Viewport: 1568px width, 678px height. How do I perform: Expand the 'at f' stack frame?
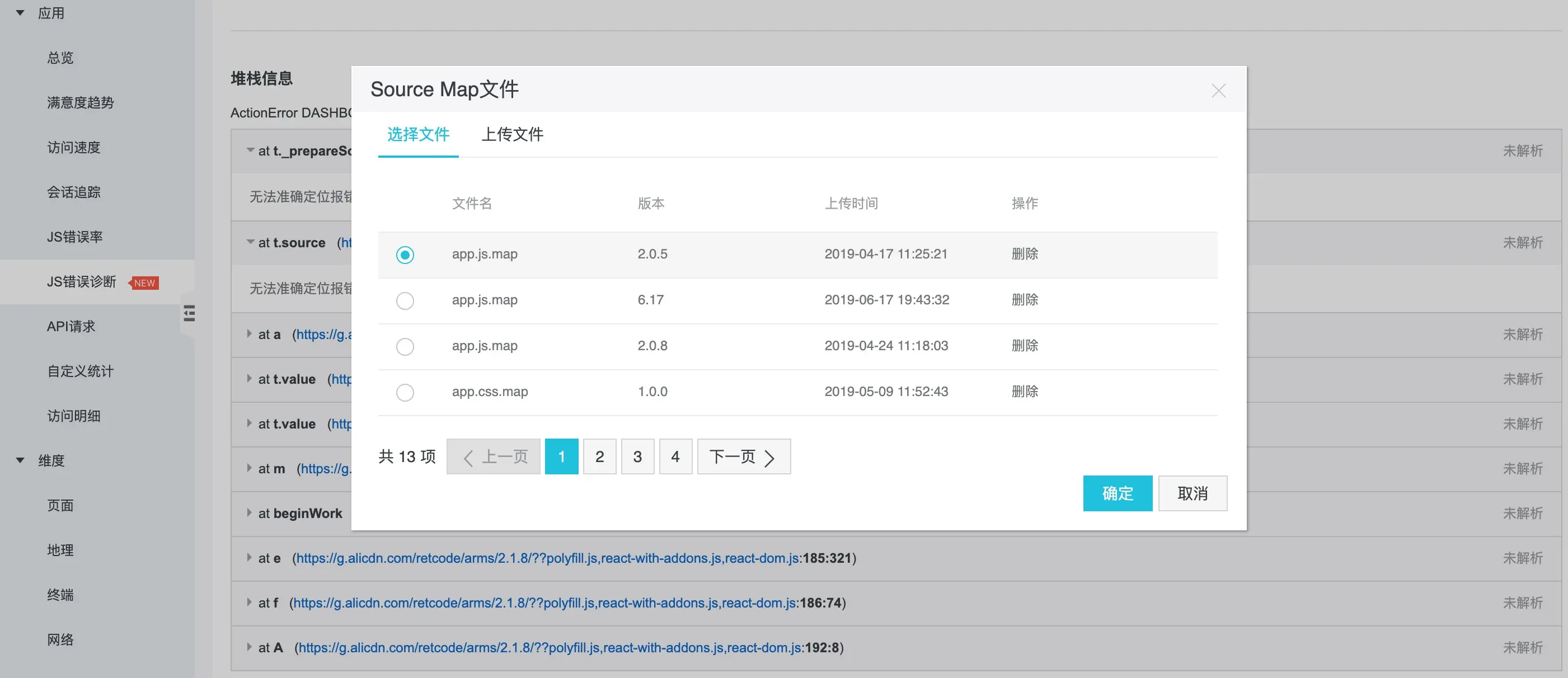[250, 602]
